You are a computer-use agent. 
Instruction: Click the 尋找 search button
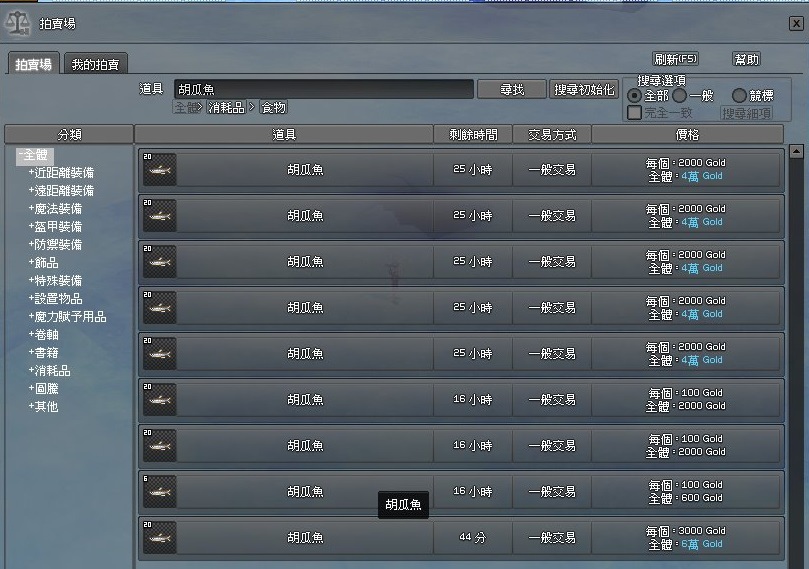[x=512, y=89]
